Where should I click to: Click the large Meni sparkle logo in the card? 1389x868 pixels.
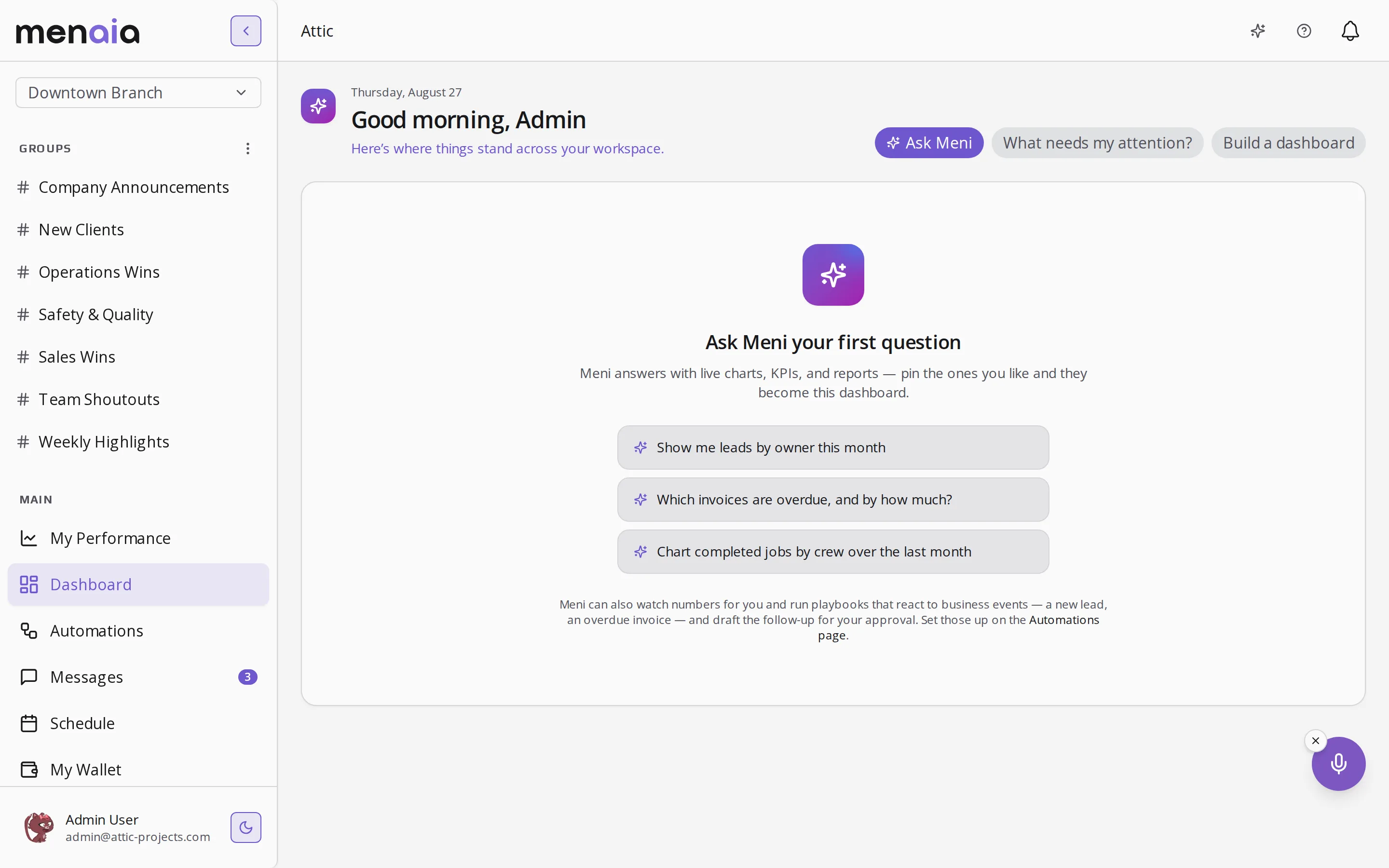tap(833, 275)
